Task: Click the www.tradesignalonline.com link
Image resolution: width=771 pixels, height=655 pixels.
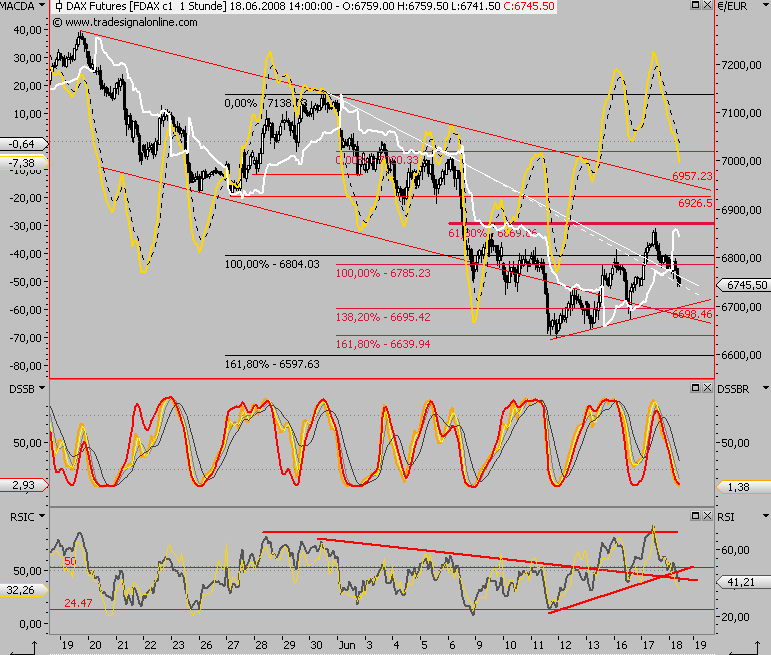Action: 131,23
